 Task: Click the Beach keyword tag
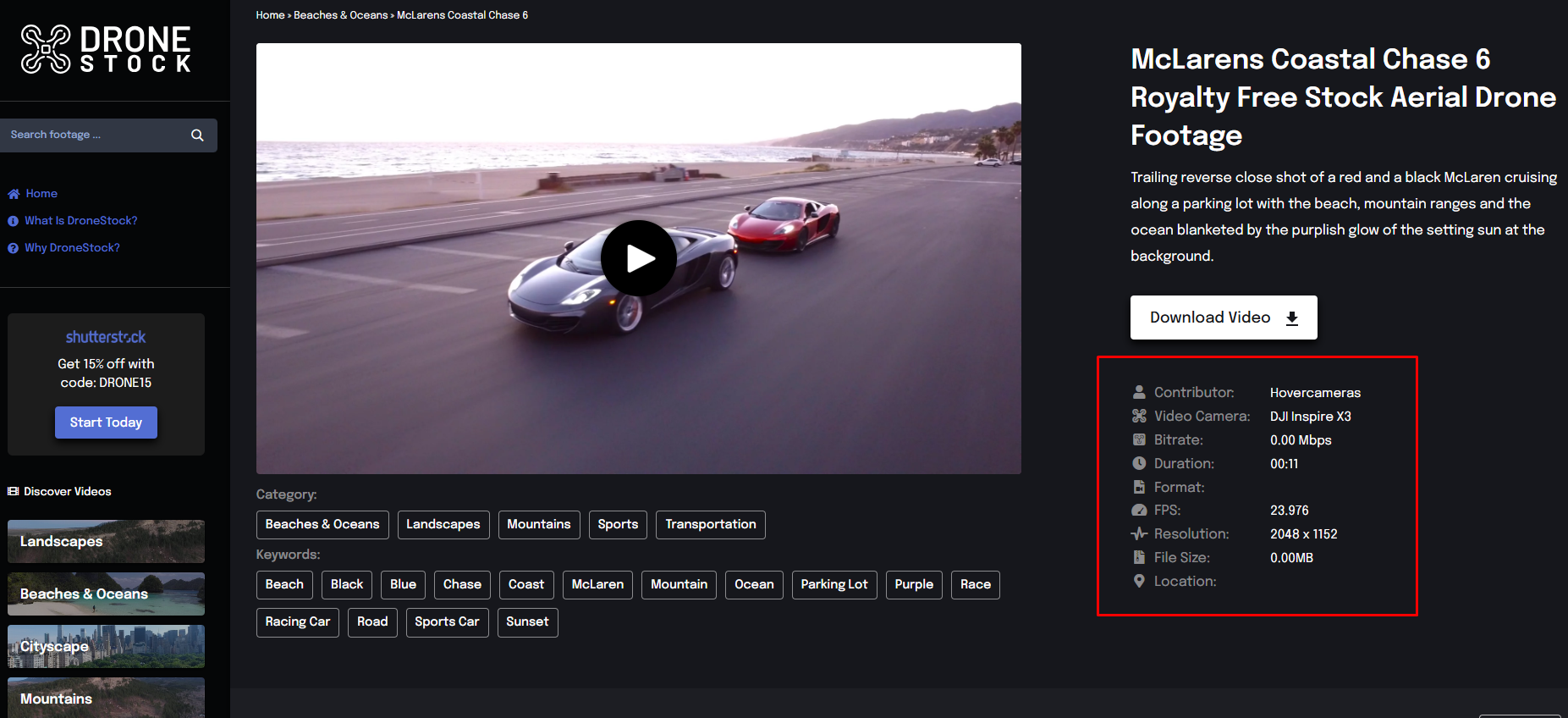[284, 585]
